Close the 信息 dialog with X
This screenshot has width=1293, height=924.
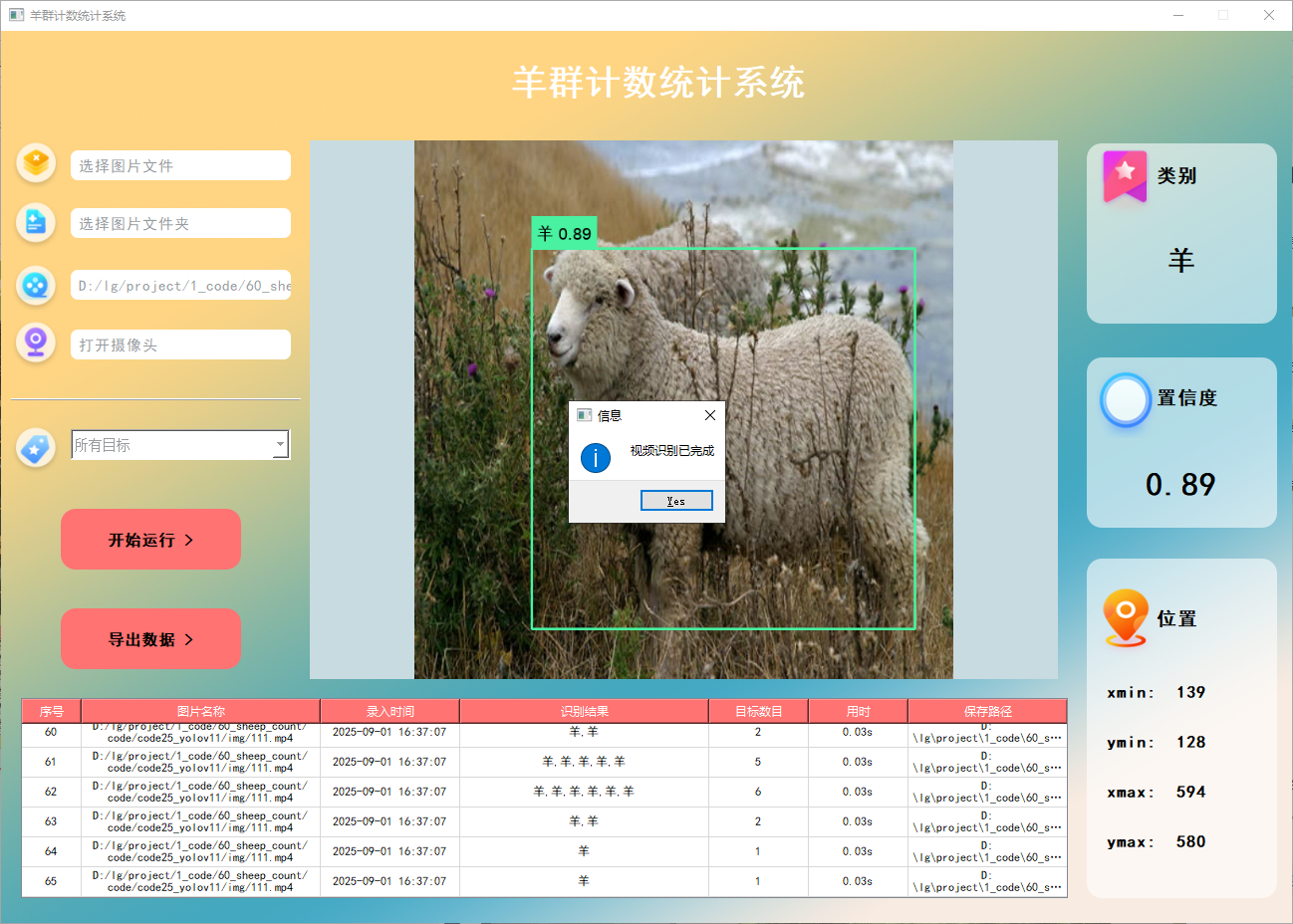(x=710, y=415)
